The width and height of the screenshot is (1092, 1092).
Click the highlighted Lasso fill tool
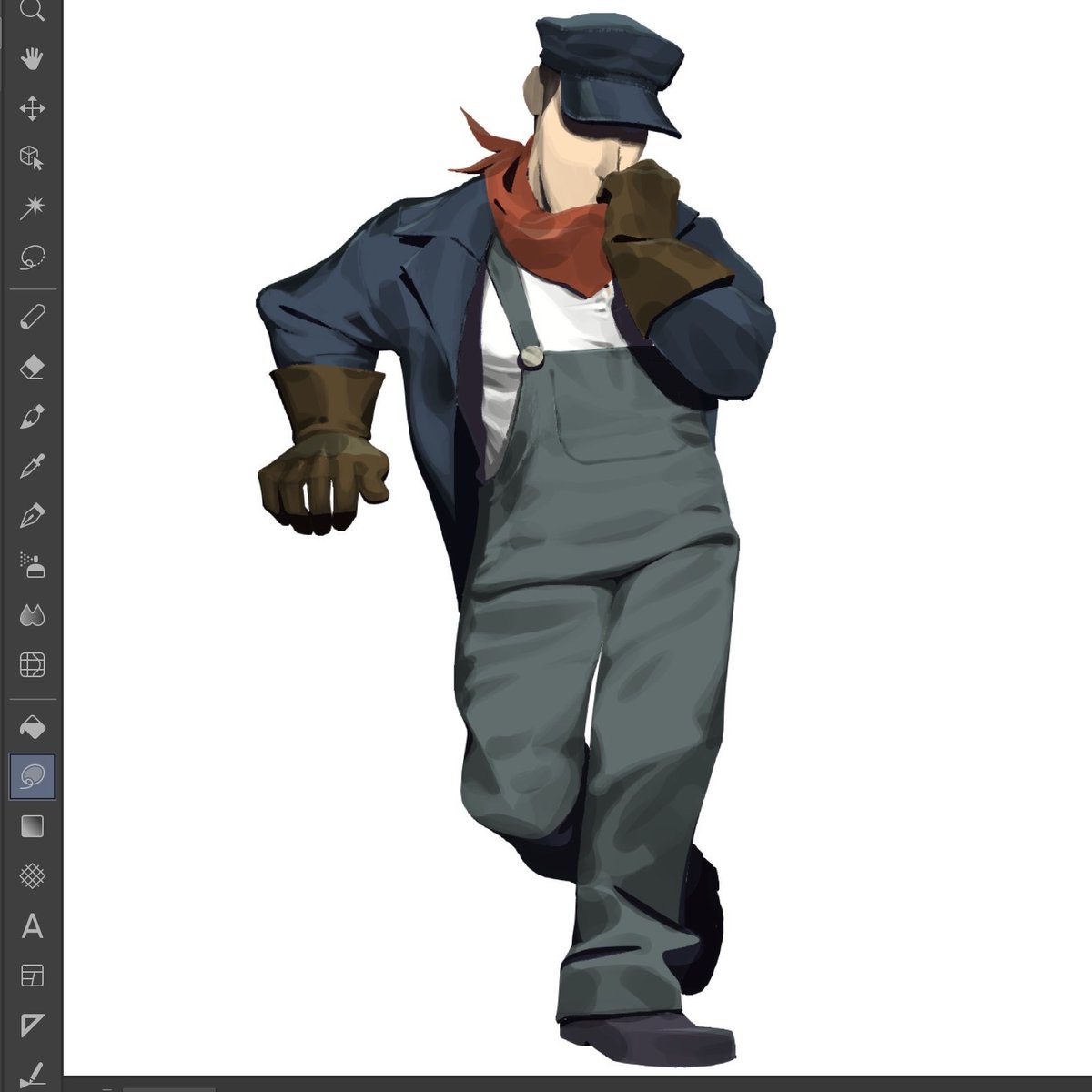pos(32,776)
